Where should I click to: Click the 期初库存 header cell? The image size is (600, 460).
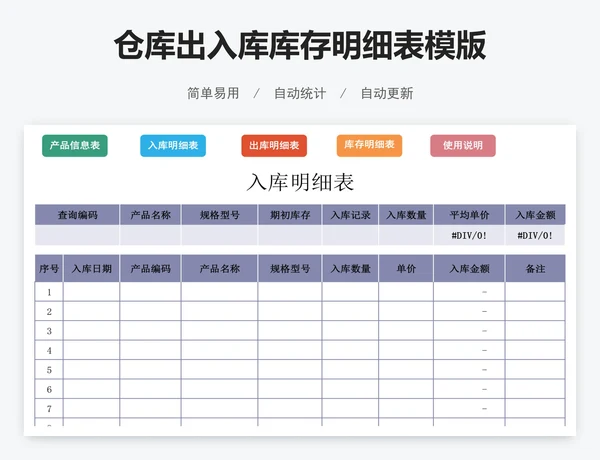pos(290,215)
